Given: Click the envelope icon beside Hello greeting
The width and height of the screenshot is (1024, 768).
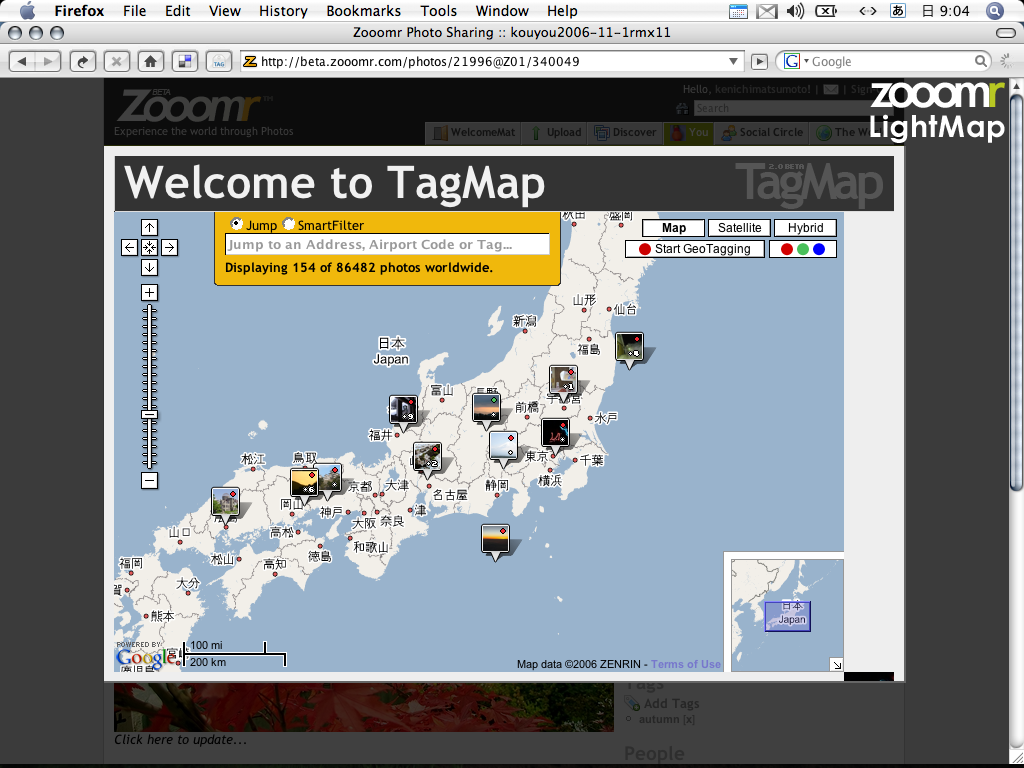Looking at the screenshot, I should click(x=831, y=89).
